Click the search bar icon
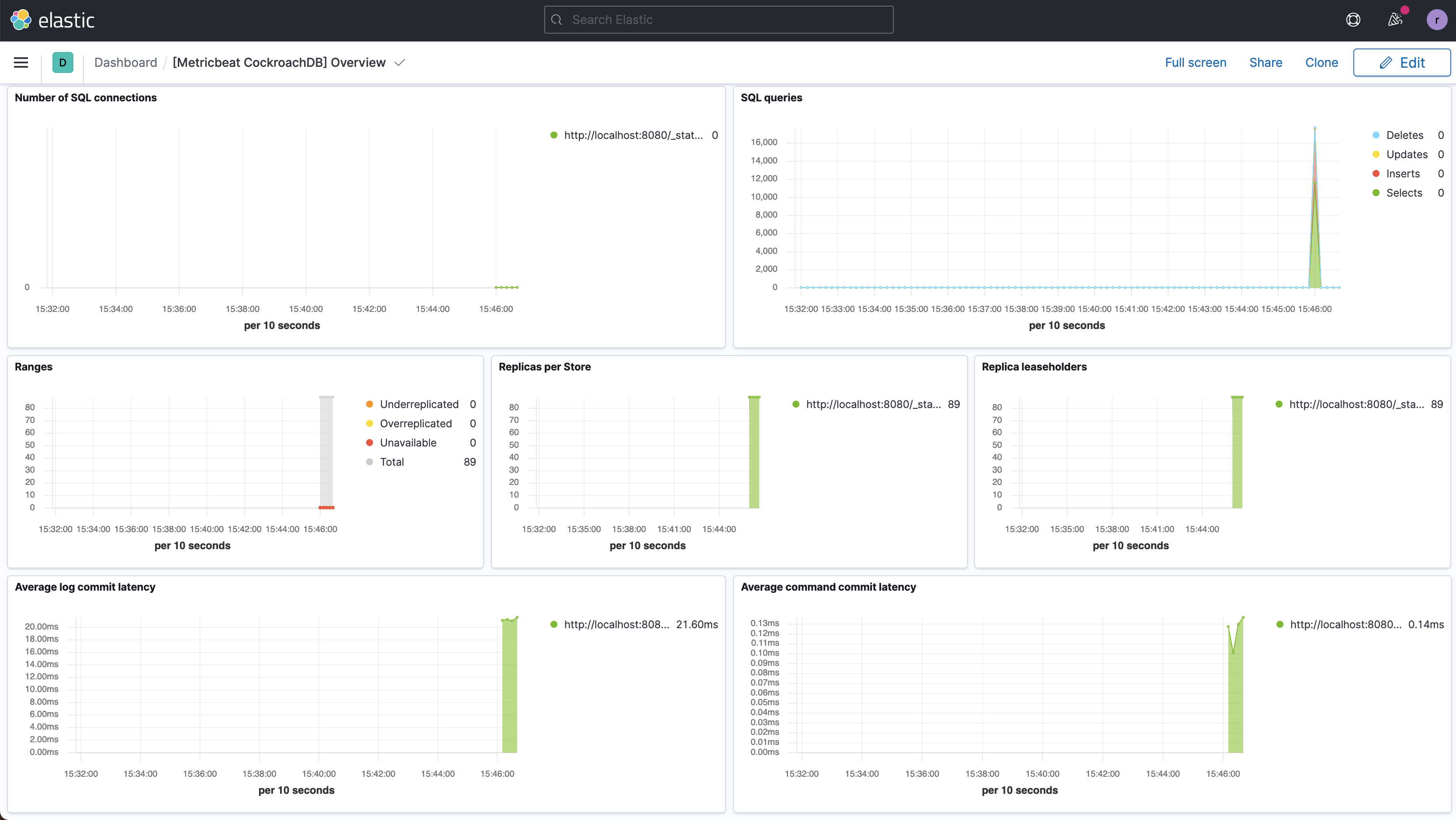 [x=556, y=19]
